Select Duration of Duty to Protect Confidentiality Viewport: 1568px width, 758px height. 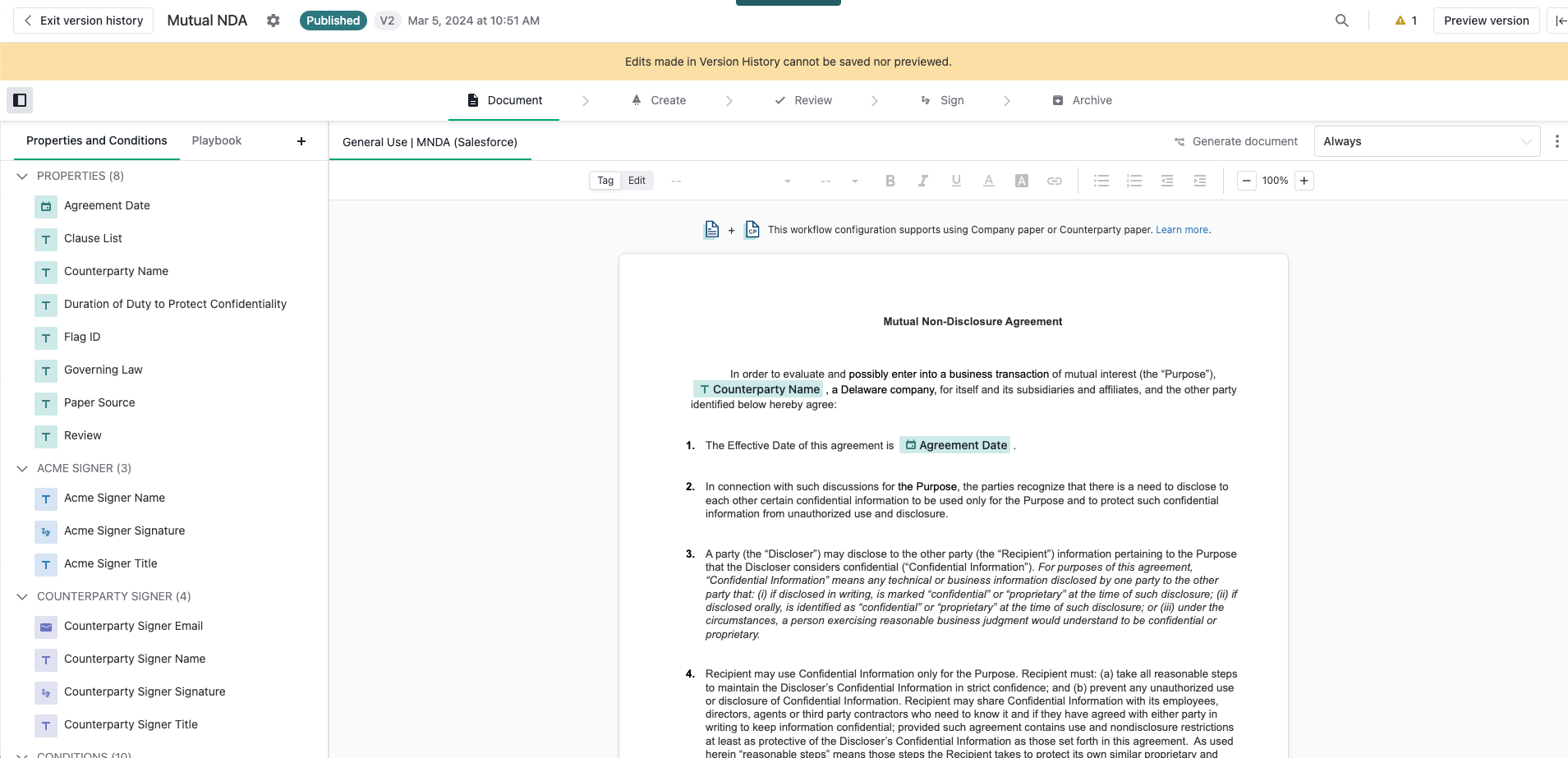[x=175, y=304]
